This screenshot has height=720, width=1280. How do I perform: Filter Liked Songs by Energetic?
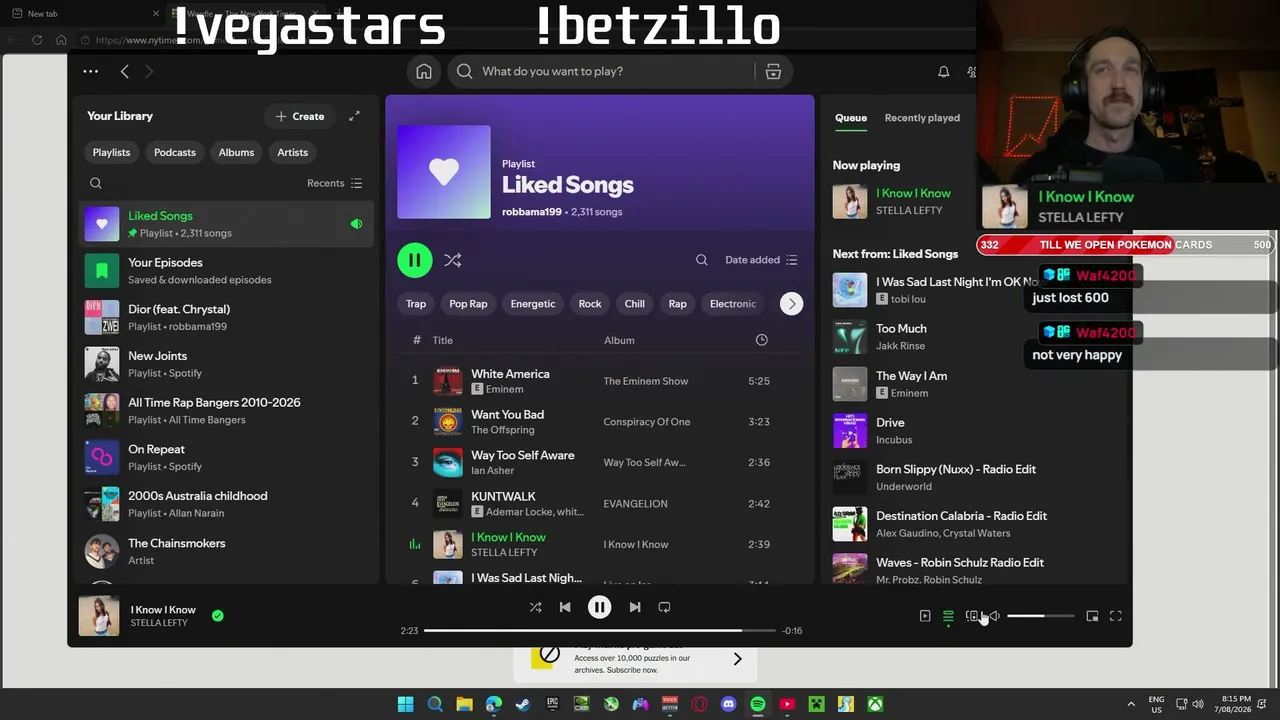tap(533, 304)
